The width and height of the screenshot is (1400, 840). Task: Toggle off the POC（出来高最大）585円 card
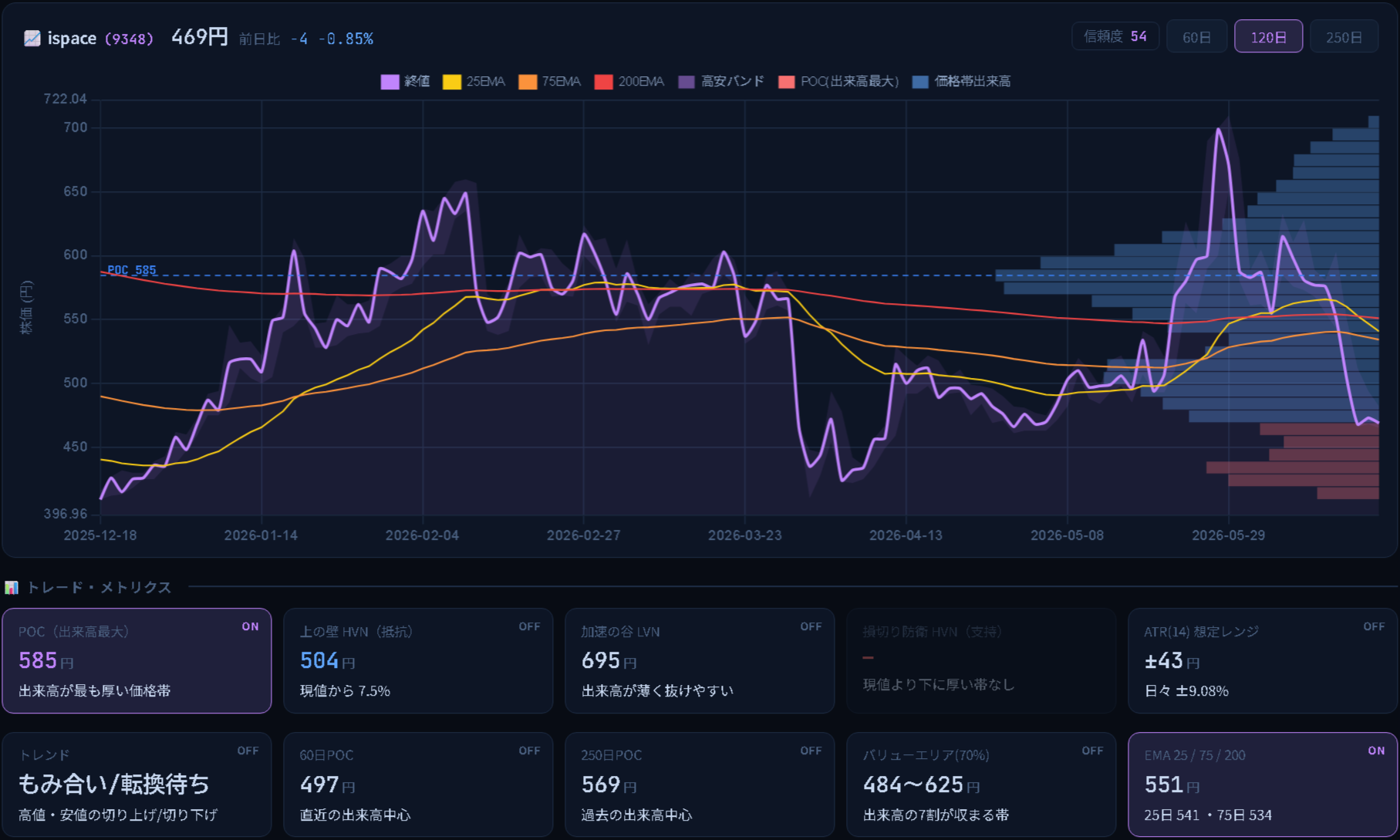point(137,661)
